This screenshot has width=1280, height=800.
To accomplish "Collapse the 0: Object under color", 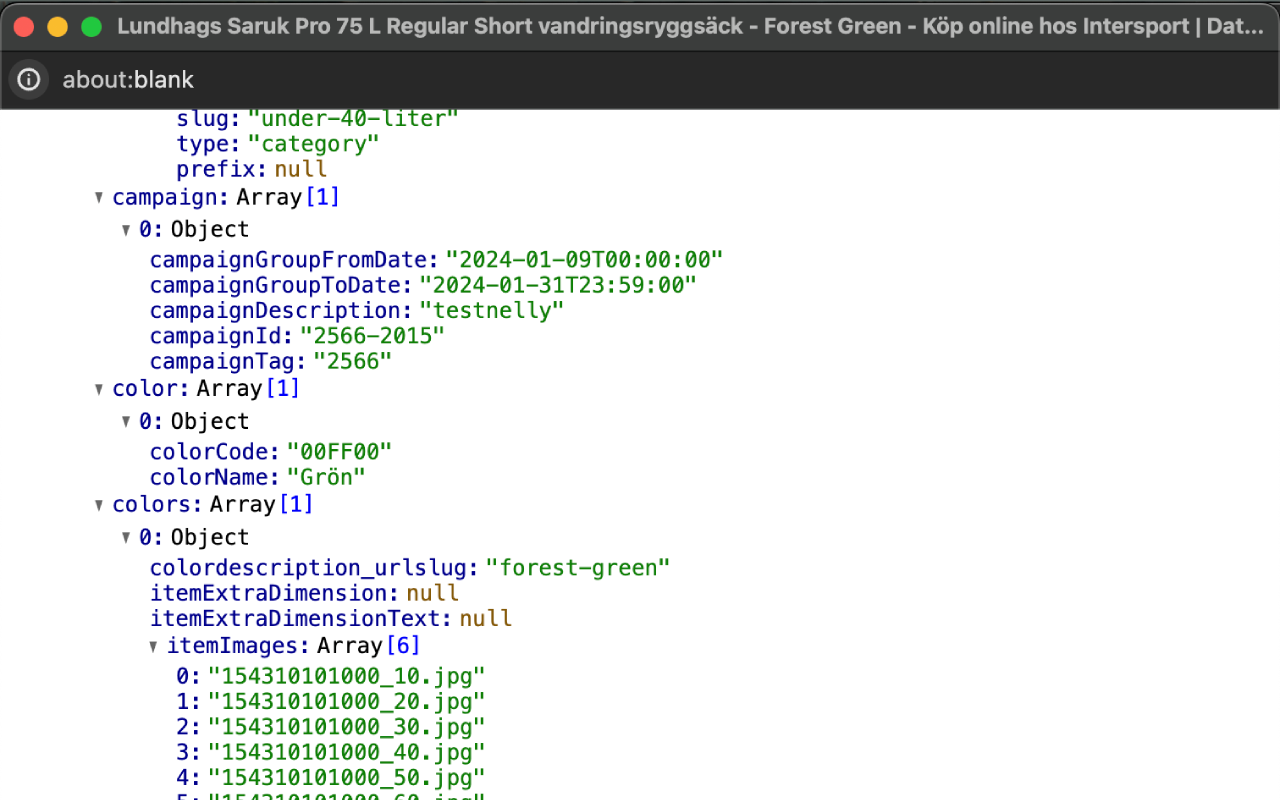I will coord(126,420).
